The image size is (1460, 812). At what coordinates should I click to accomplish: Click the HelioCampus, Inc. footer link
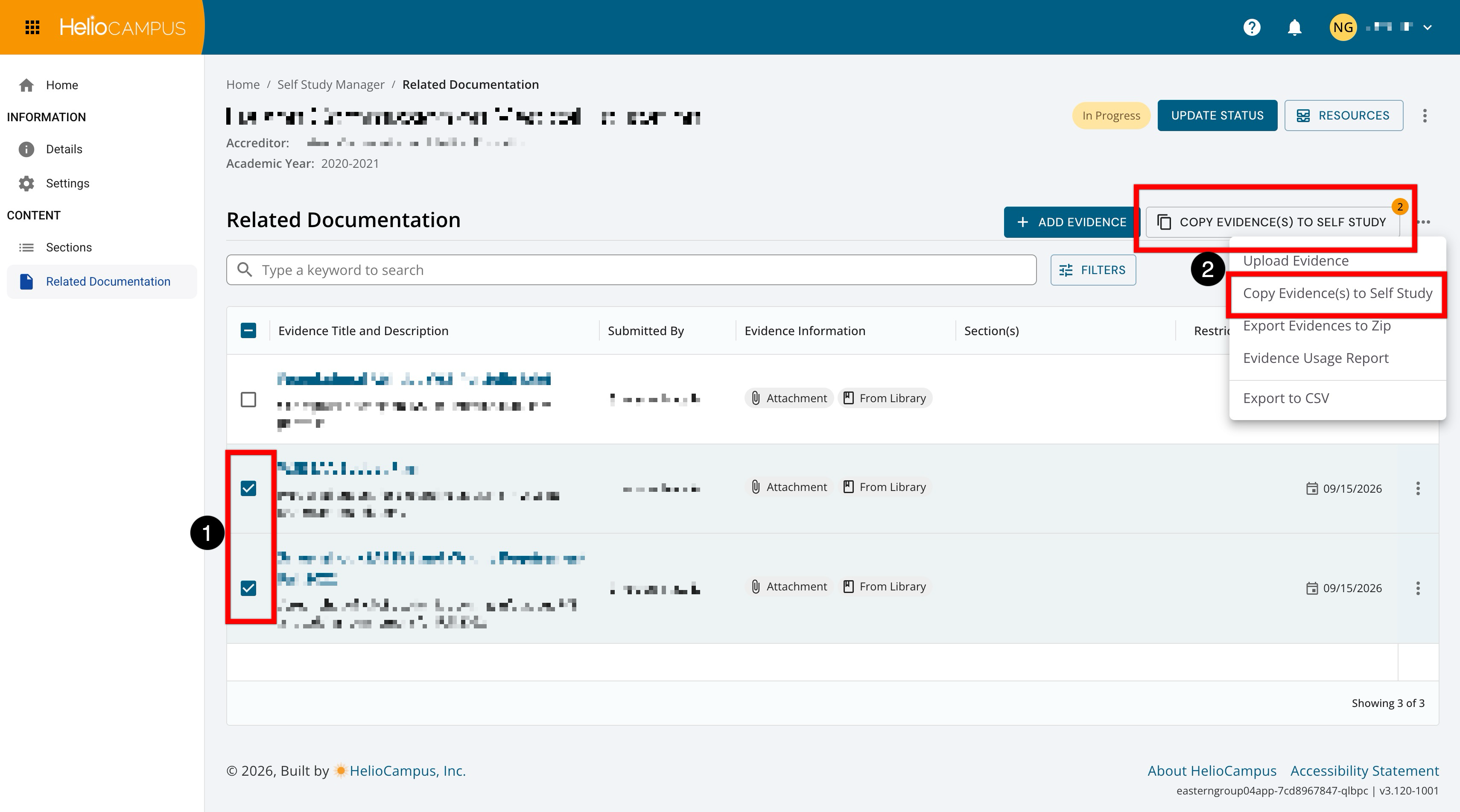pos(407,771)
